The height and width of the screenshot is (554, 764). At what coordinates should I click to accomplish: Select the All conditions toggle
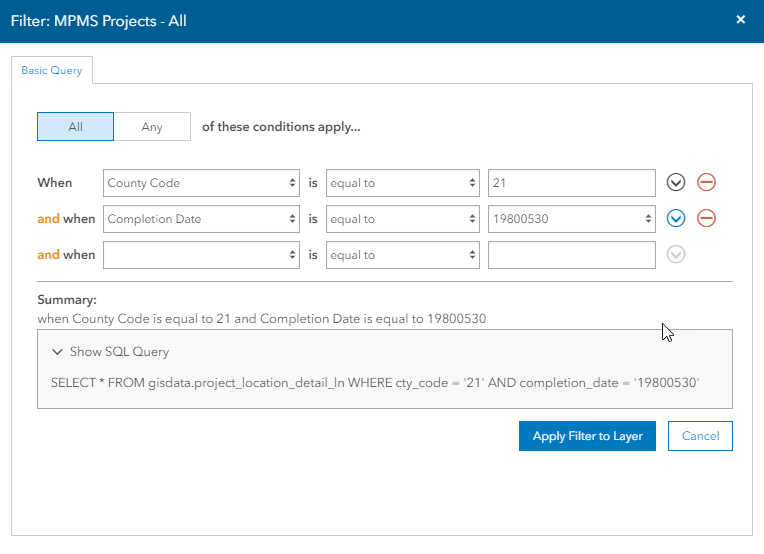(75, 127)
